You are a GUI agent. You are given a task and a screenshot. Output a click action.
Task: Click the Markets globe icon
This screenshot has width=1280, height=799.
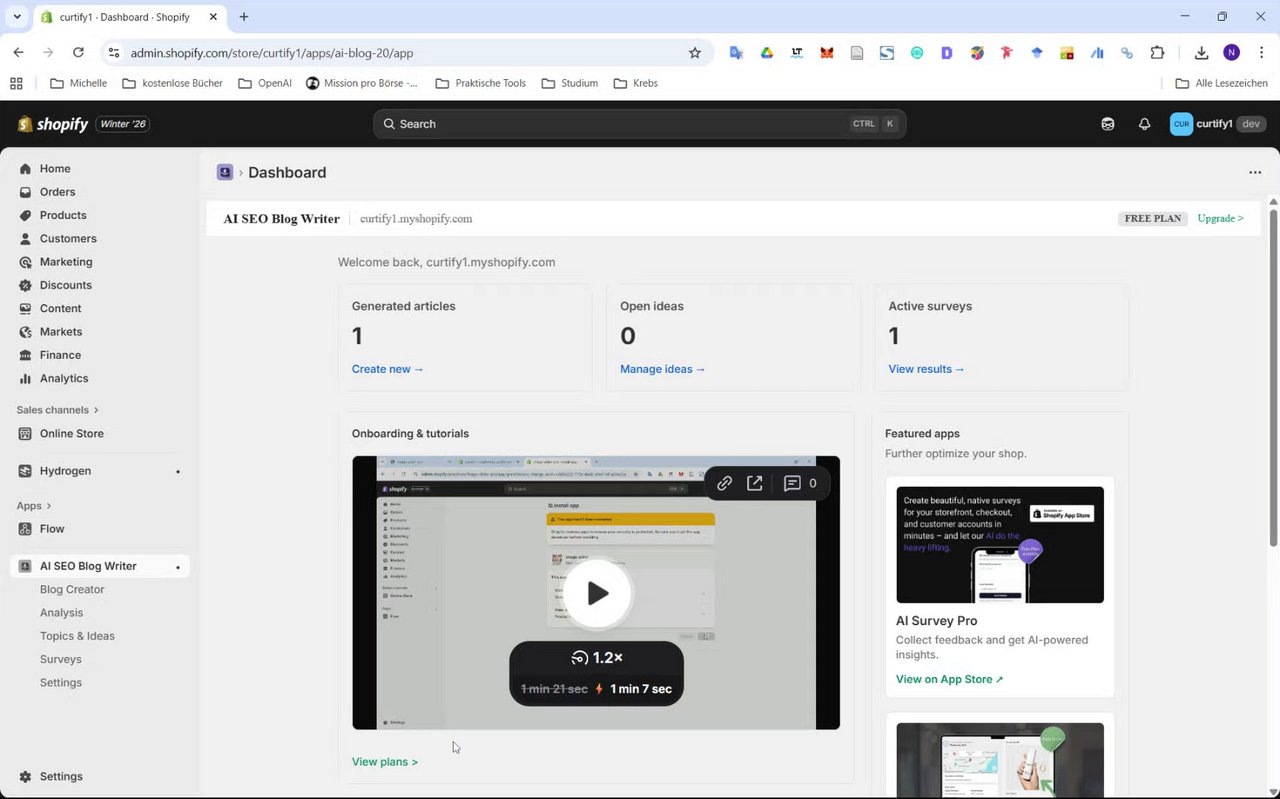[x=25, y=332]
